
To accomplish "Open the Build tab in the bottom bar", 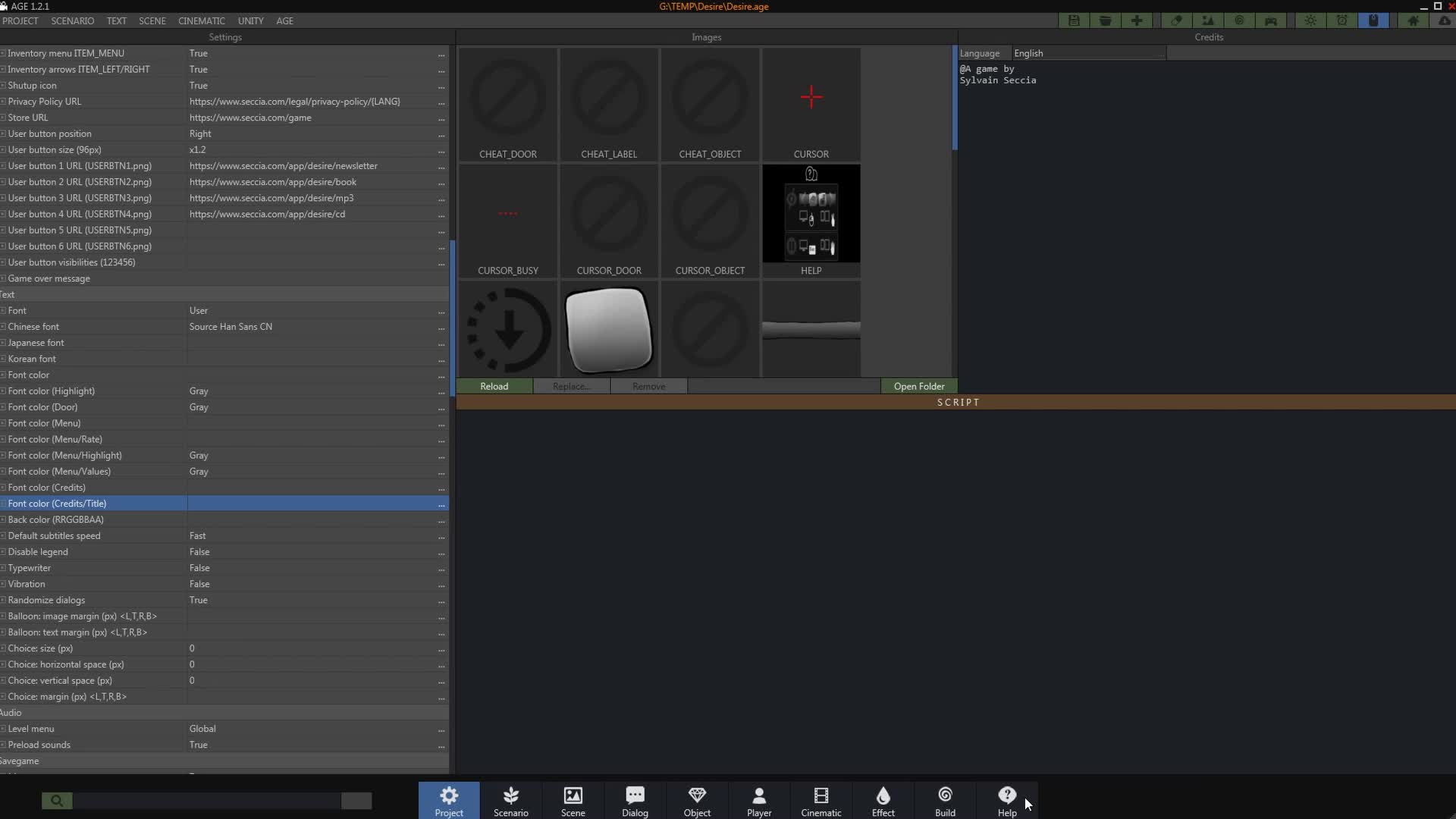I will (946, 801).
